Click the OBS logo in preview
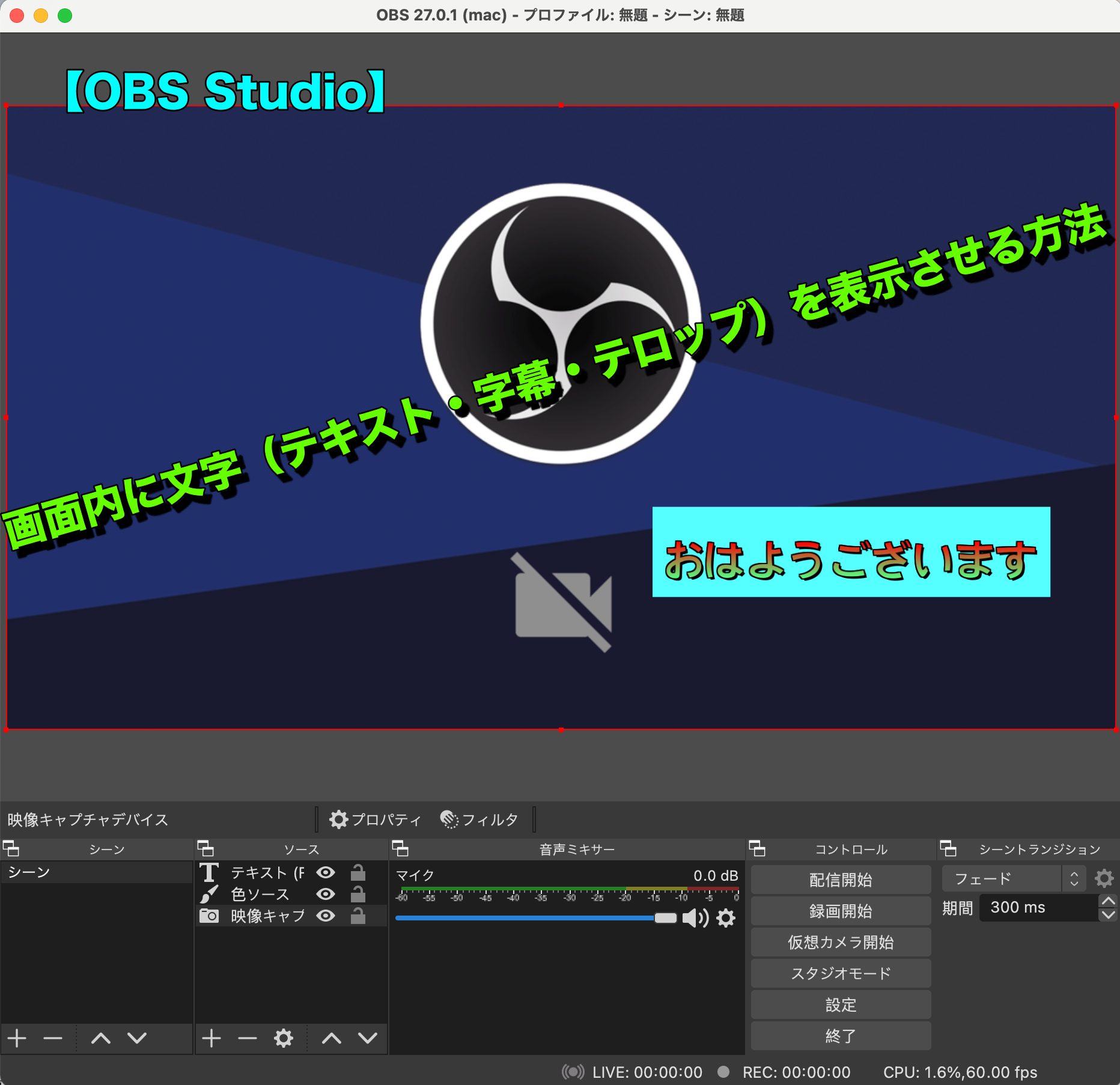Image resolution: width=1120 pixels, height=1085 pixels. 561,324
